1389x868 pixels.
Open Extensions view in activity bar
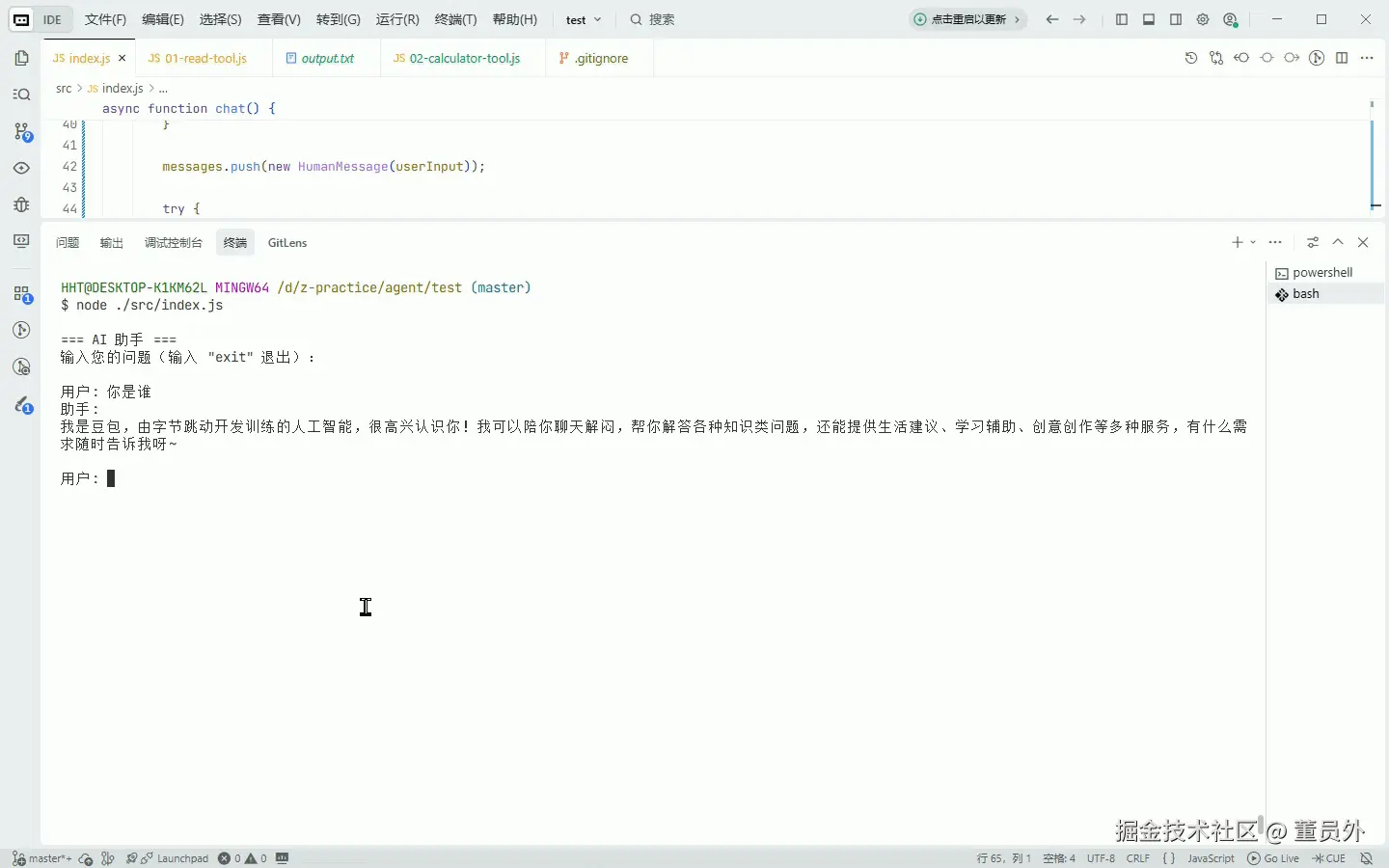(22, 294)
